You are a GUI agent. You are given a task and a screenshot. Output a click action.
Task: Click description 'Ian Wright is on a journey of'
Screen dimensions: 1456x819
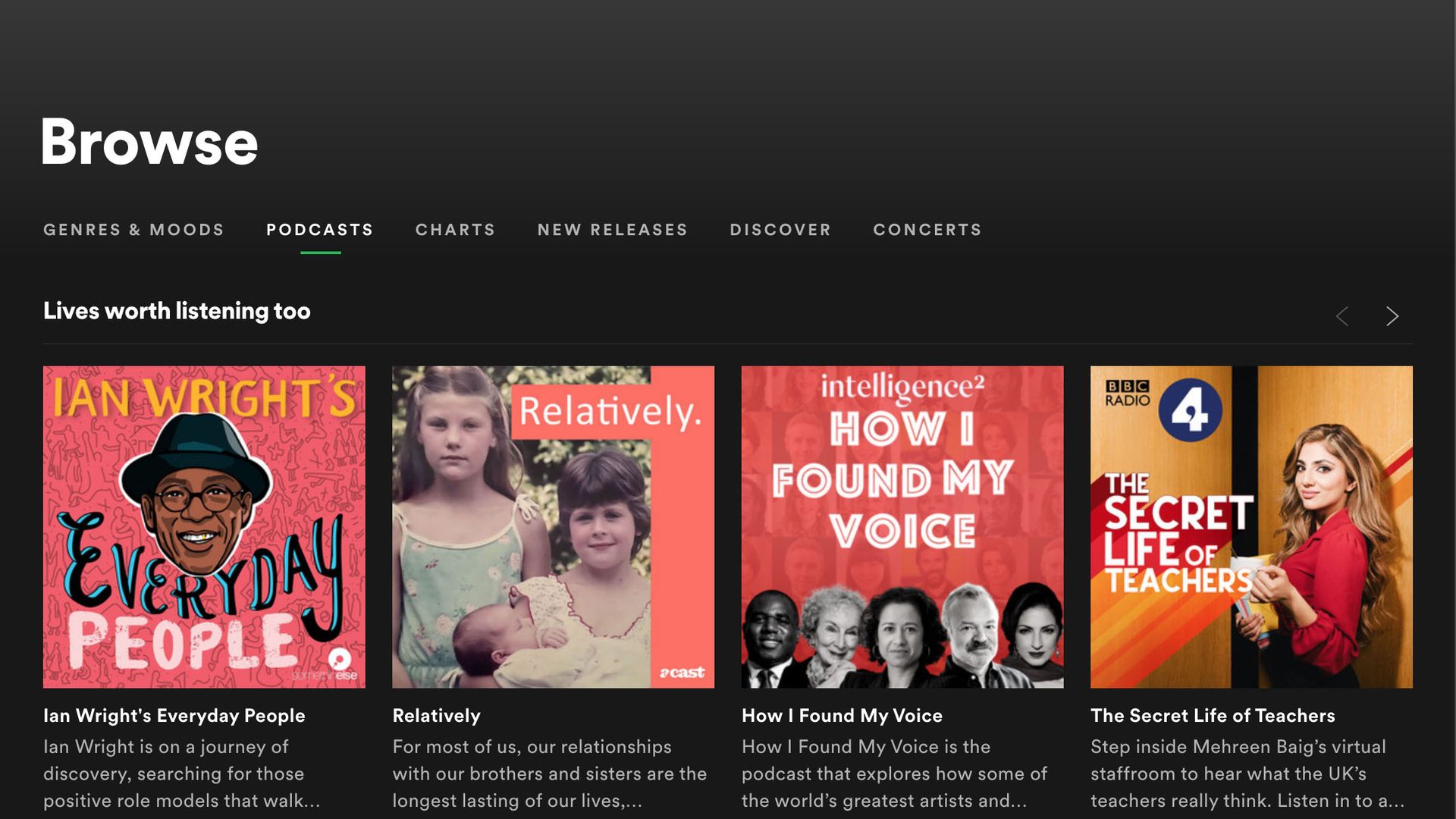click(166, 747)
